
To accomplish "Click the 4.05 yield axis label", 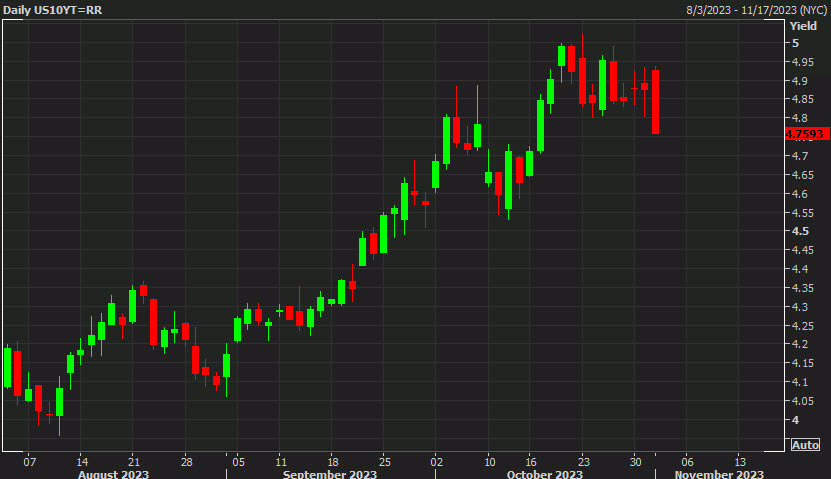I will [802, 401].
